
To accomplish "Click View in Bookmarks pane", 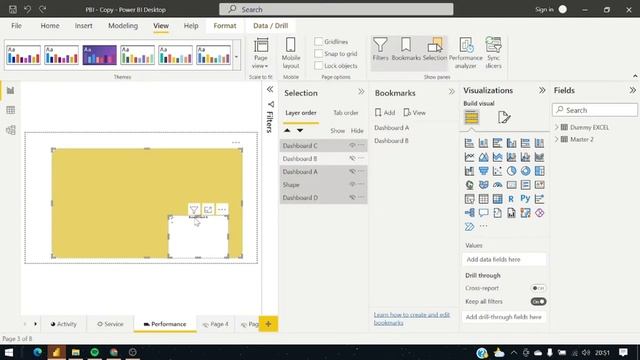I will click(x=414, y=113).
